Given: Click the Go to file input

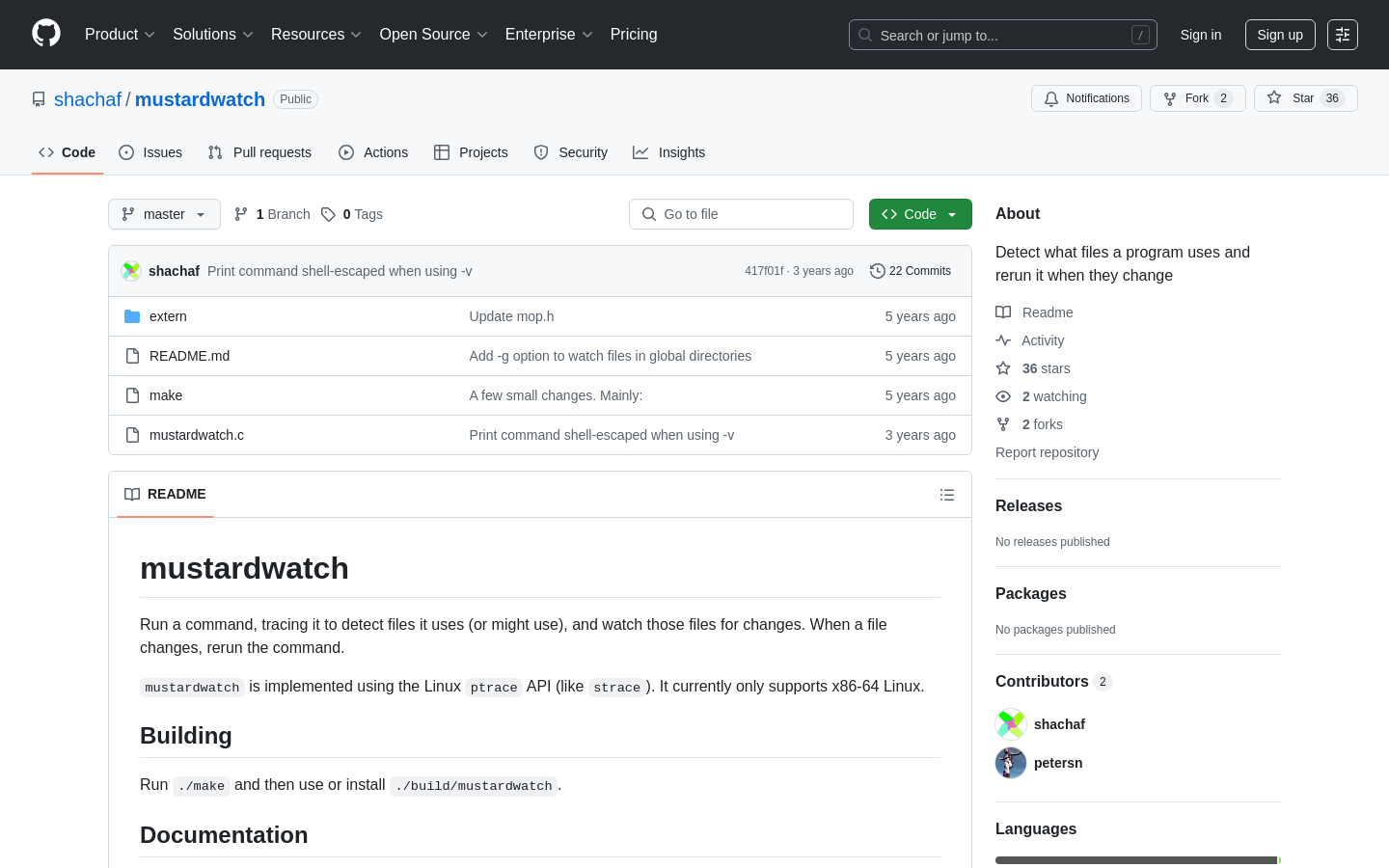Looking at the screenshot, I should [x=741, y=214].
